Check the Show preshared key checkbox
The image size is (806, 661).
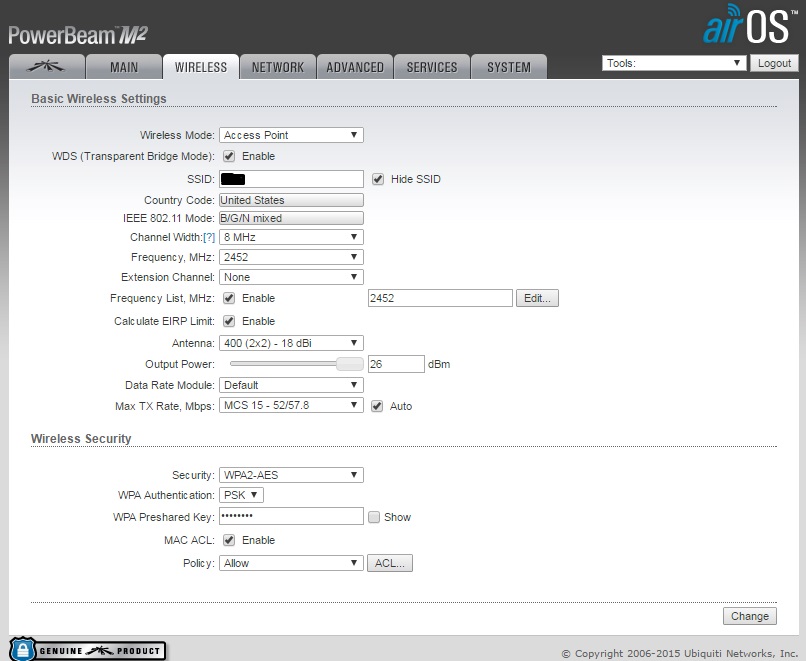(x=374, y=517)
